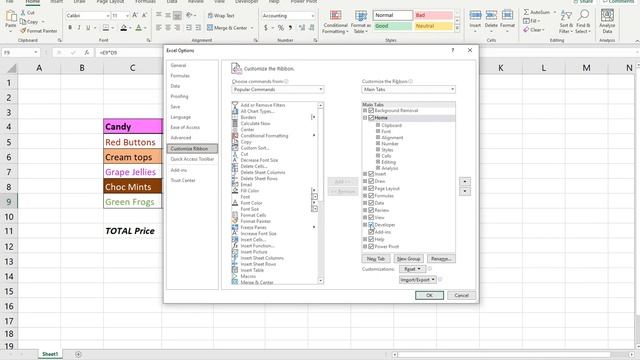Click Cancel in Excel Options dialog

[x=462, y=296]
